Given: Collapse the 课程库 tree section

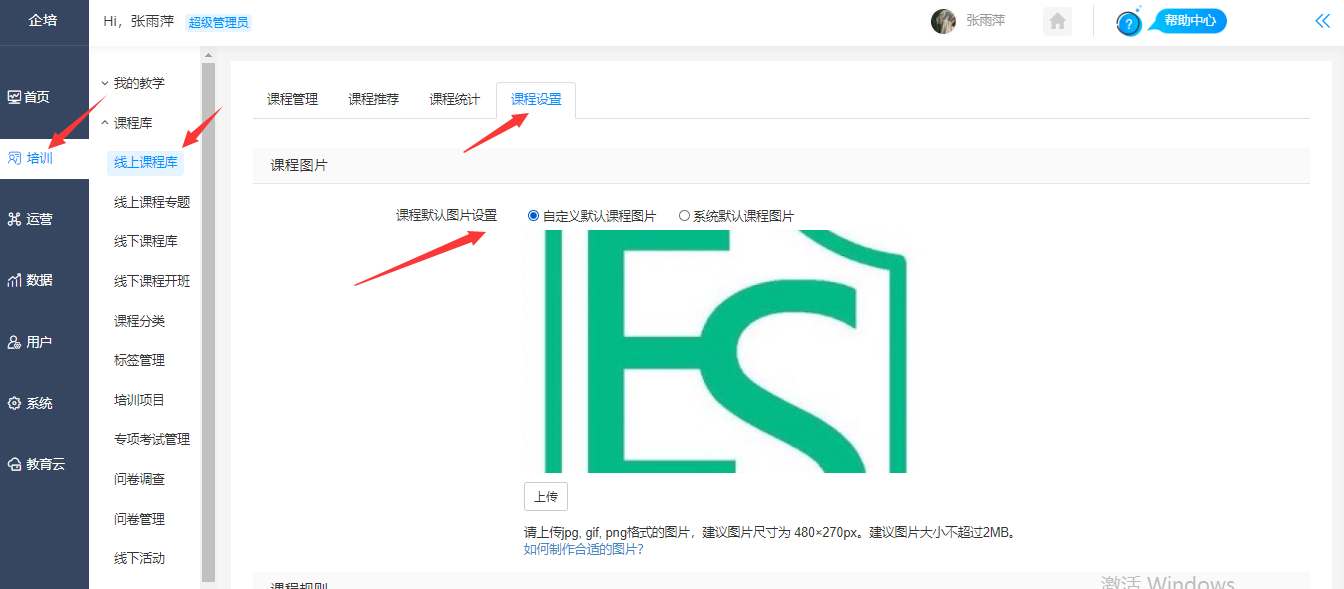Looking at the screenshot, I should (105, 123).
